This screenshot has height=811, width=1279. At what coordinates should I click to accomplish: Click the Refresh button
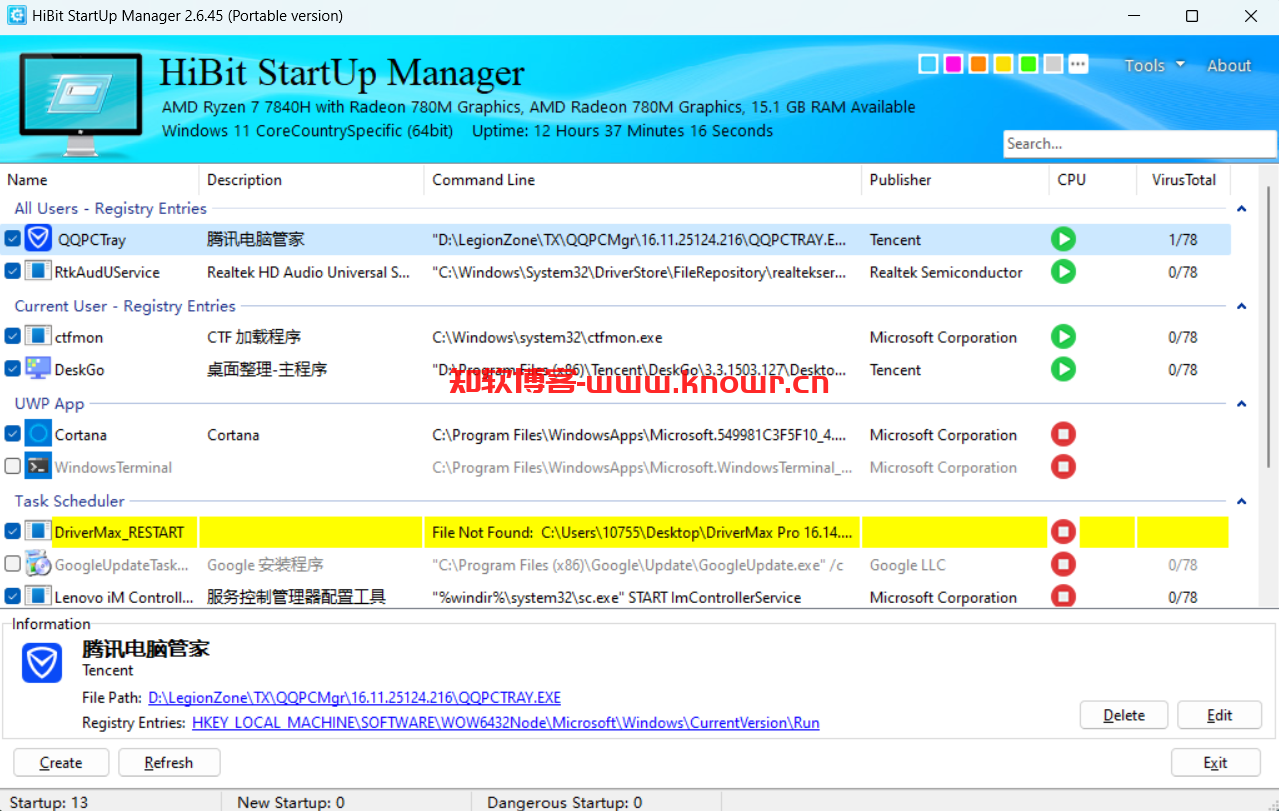[x=169, y=762]
